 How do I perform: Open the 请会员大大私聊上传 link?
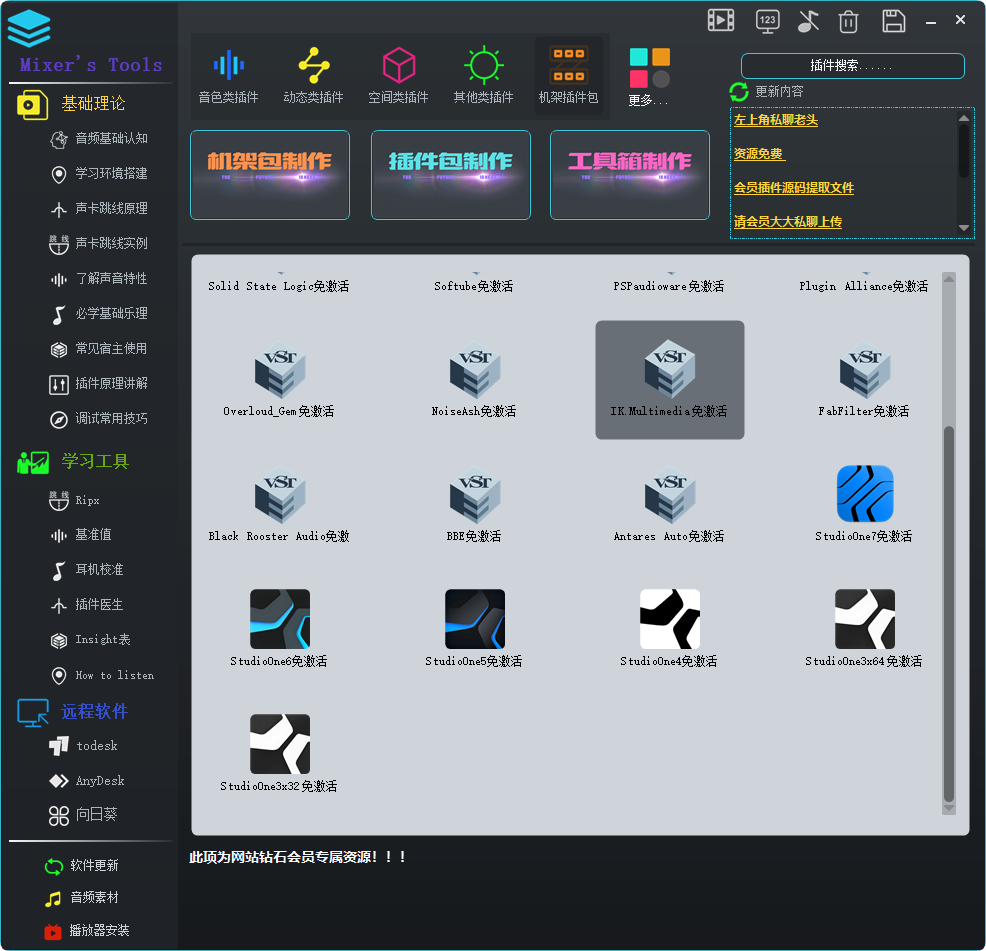787,222
